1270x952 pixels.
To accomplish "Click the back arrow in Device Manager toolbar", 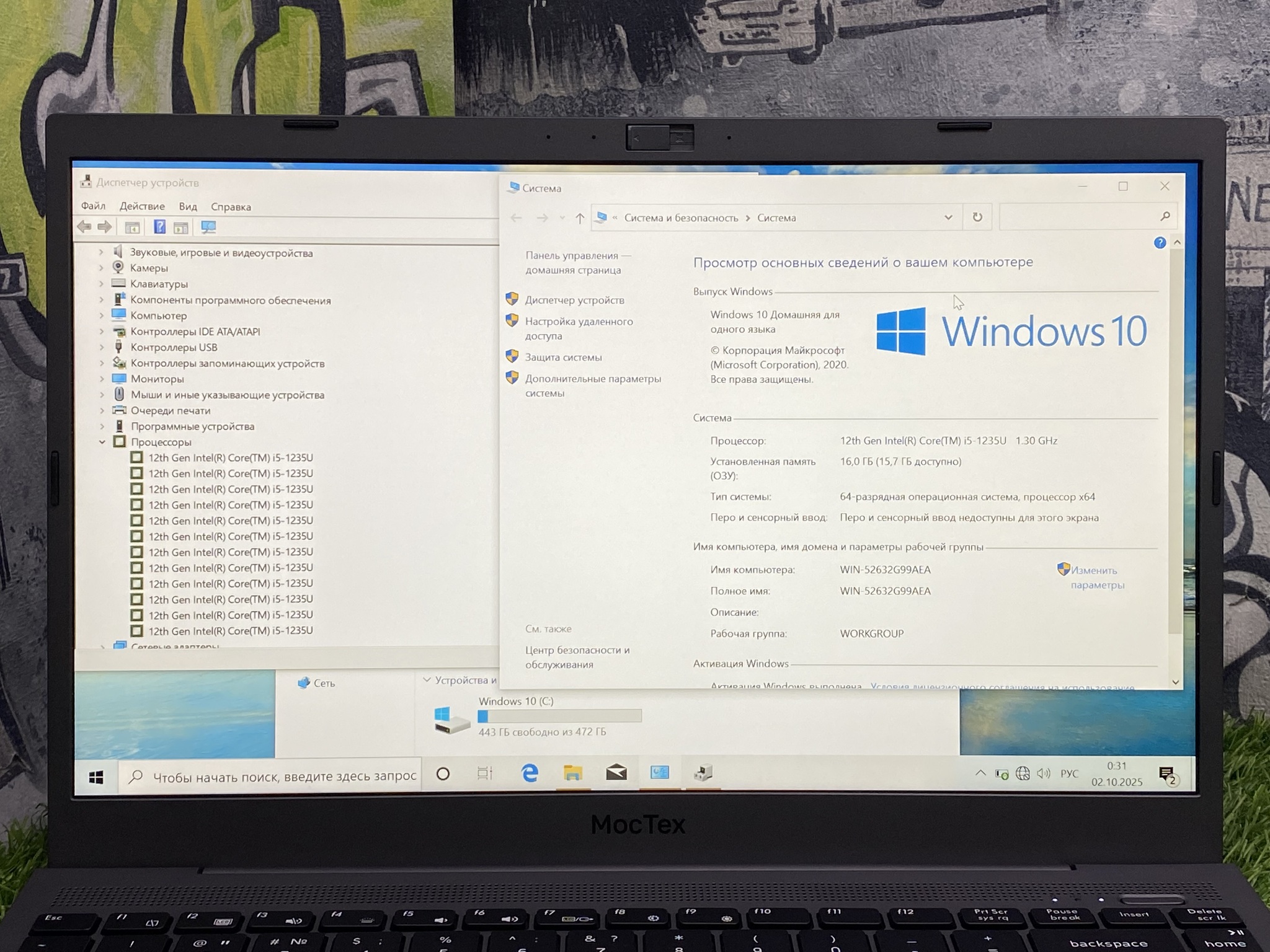I will [84, 227].
